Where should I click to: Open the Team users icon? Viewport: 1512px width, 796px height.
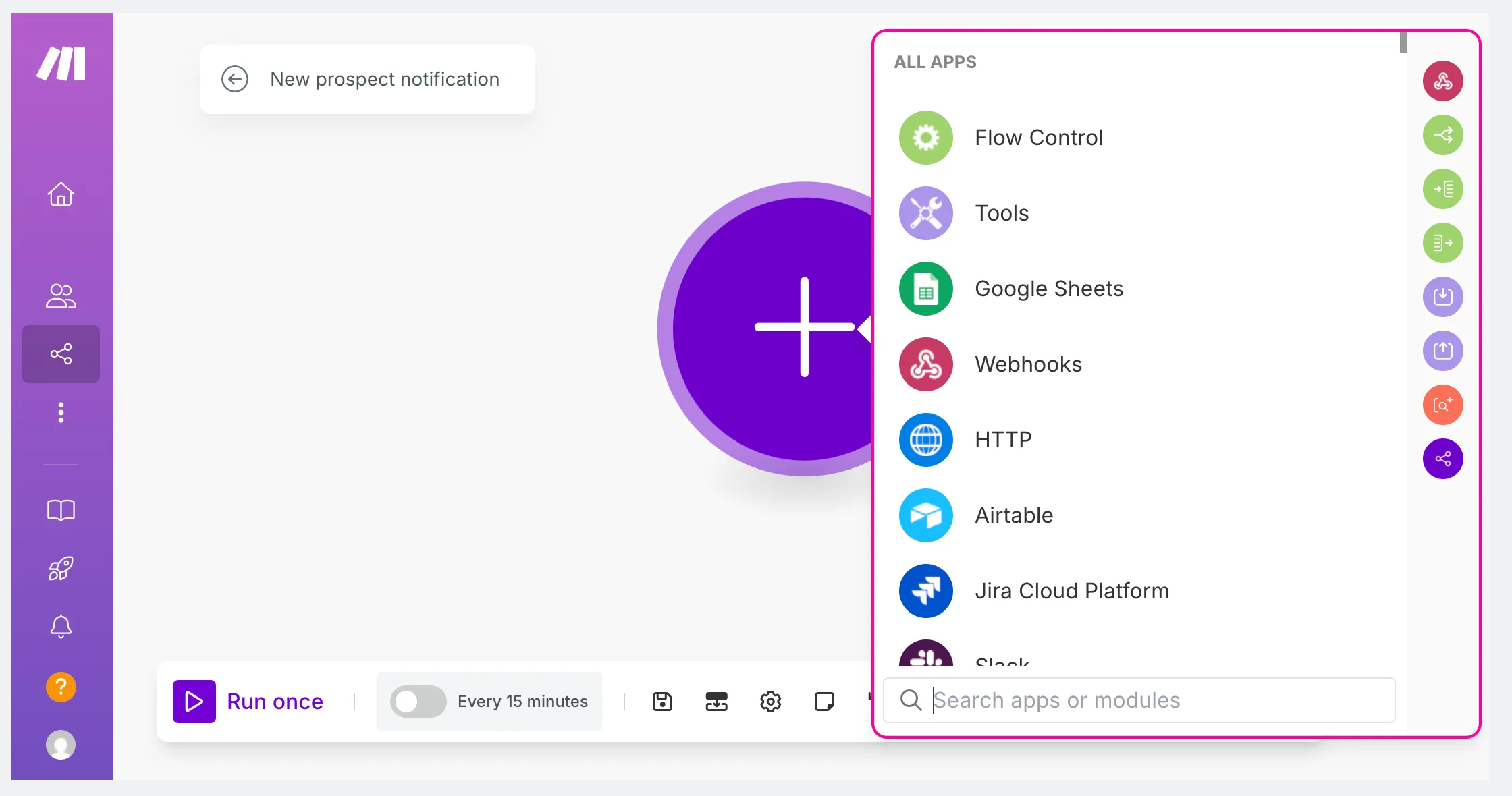(x=61, y=295)
